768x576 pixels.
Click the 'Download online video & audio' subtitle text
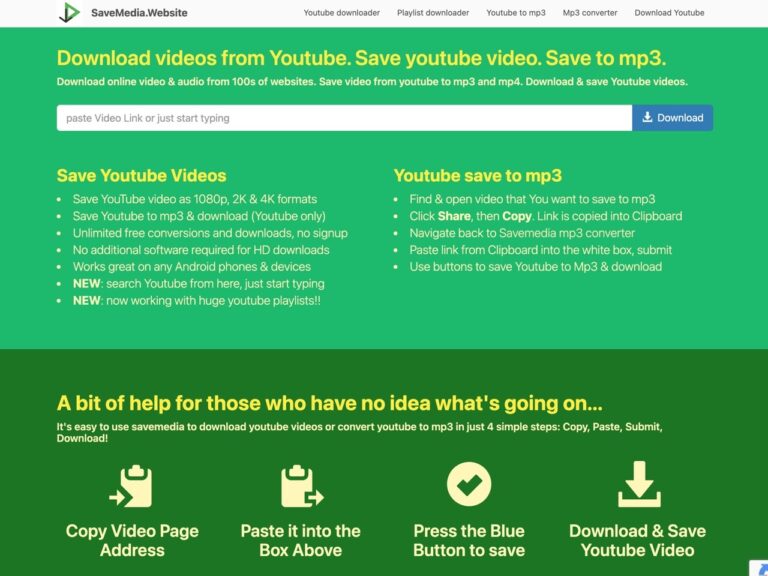tap(372, 82)
